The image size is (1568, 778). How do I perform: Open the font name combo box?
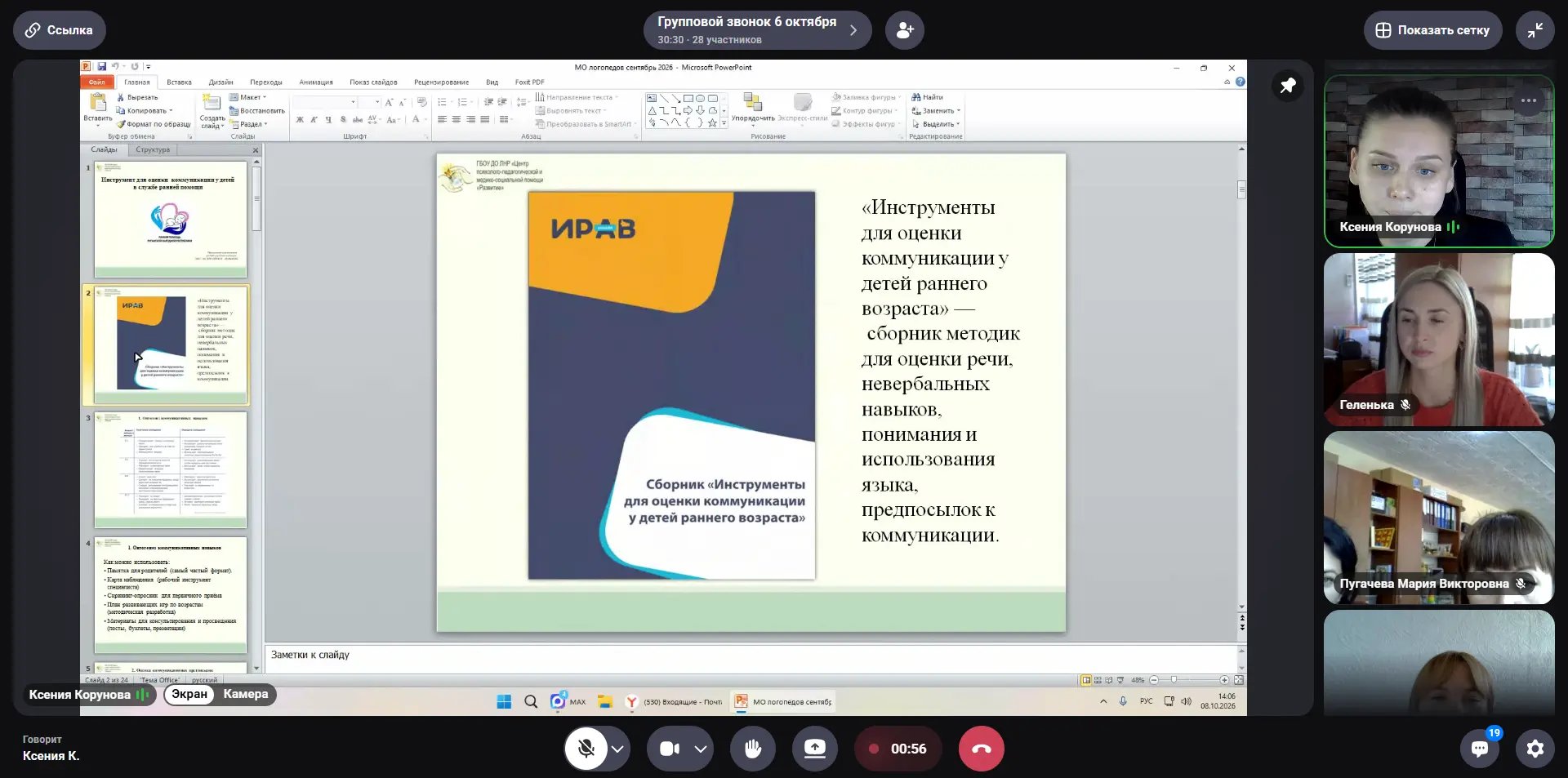coord(326,102)
